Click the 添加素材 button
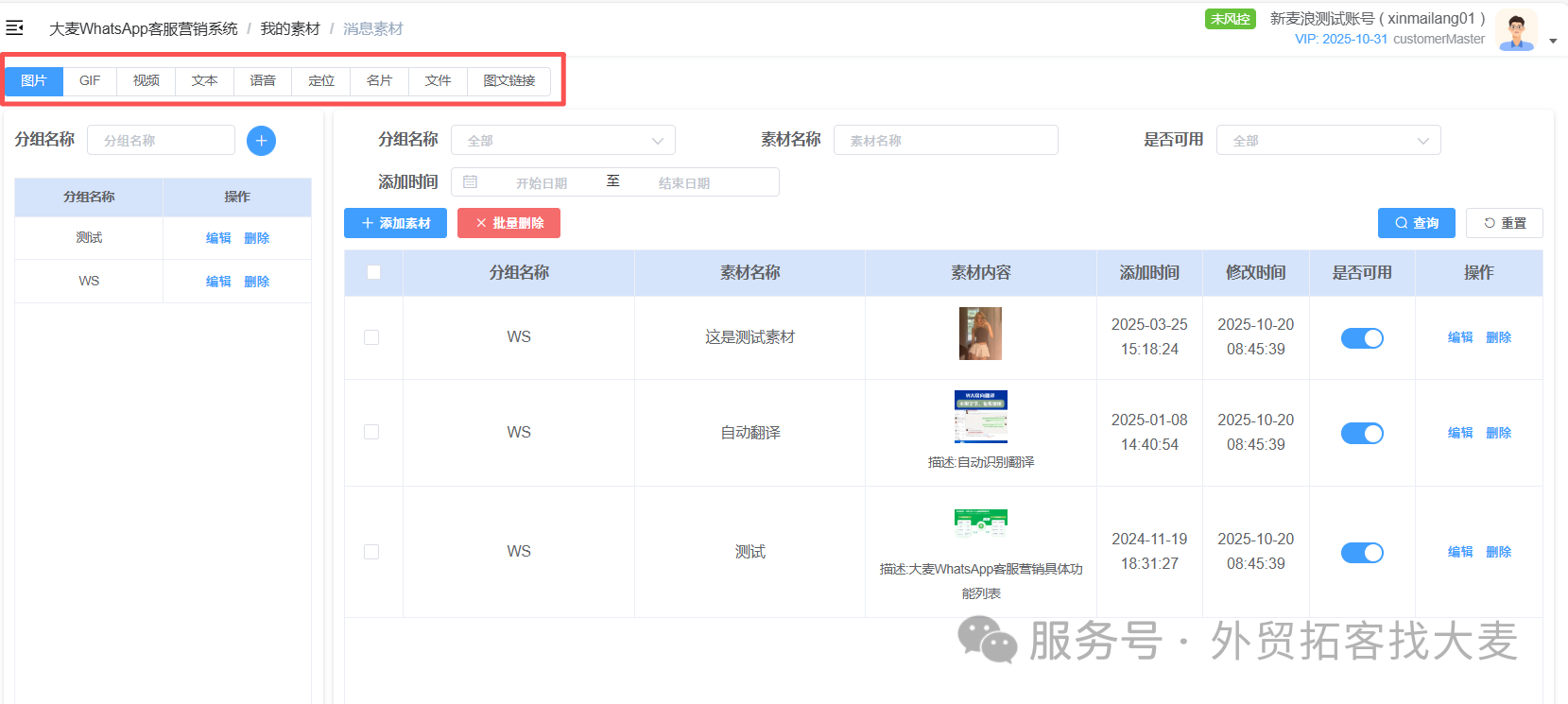The image size is (1568, 704). coord(395,223)
